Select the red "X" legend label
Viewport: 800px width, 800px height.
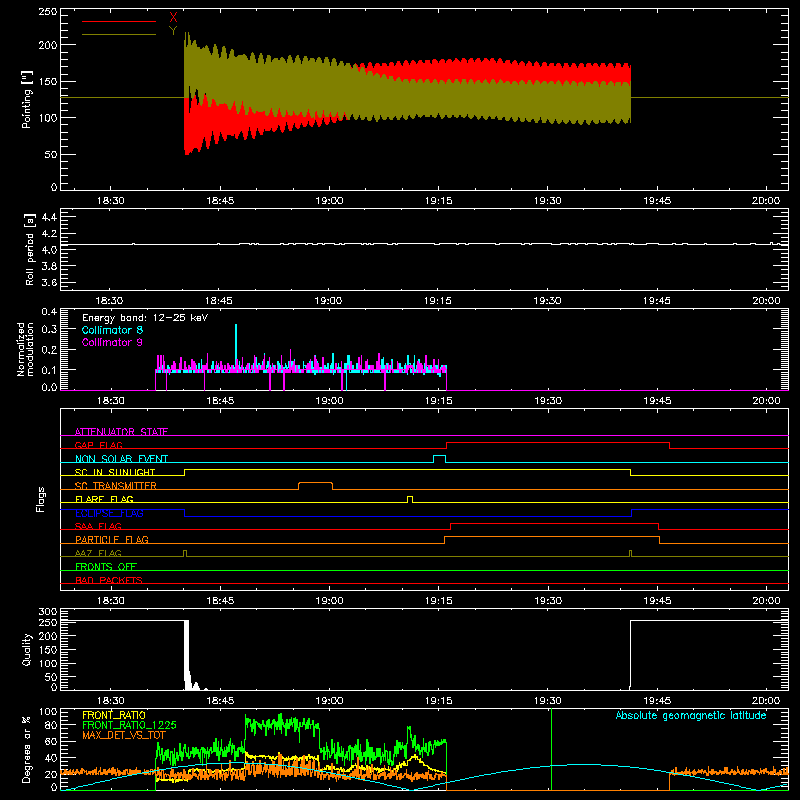(173, 18)
